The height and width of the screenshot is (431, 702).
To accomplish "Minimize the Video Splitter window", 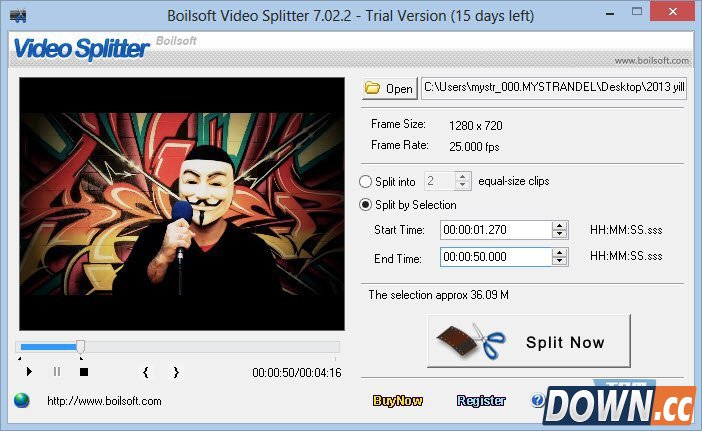I will [x=610, y=14].
